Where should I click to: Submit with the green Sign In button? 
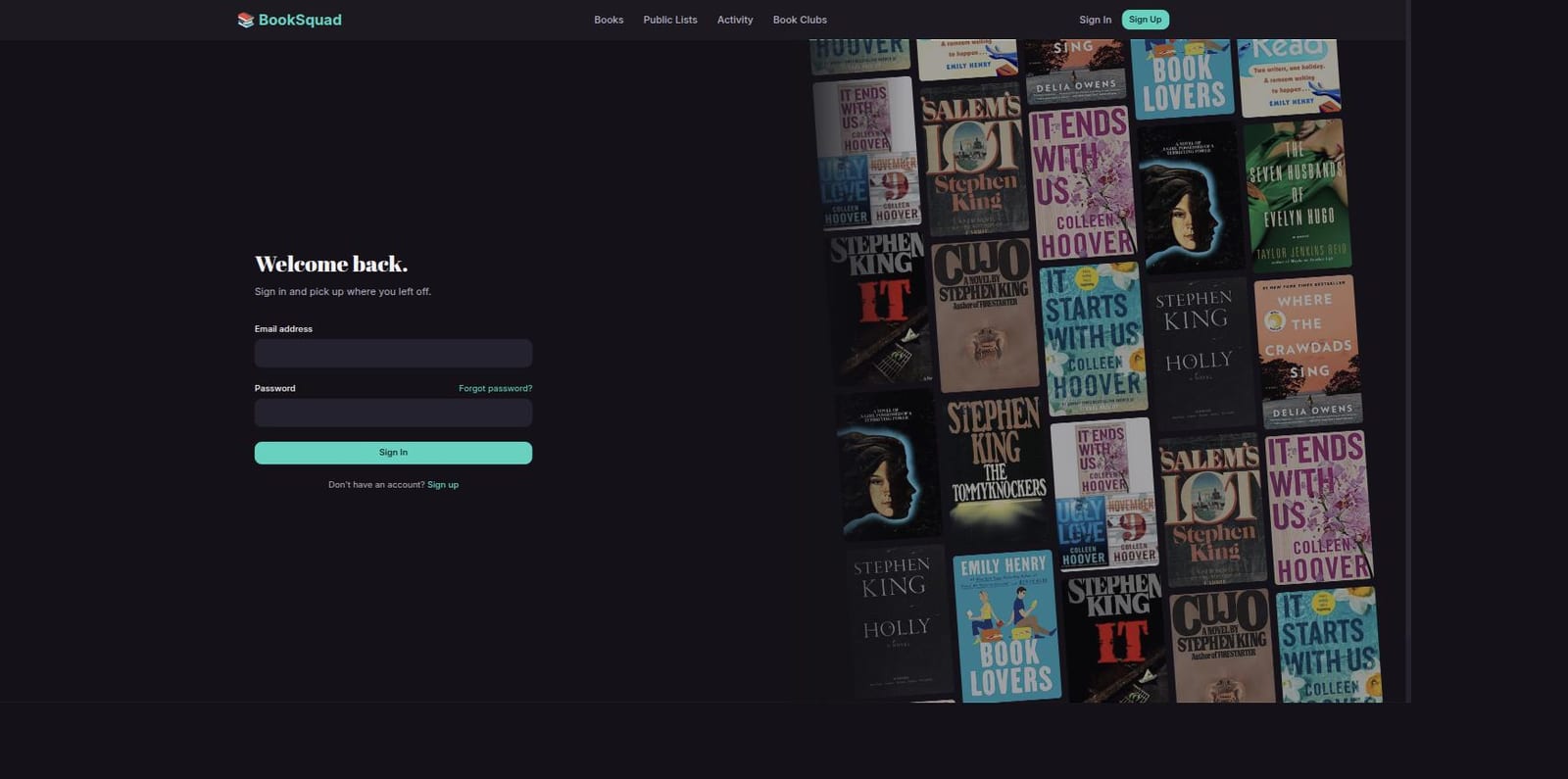[x=393, y=453]
